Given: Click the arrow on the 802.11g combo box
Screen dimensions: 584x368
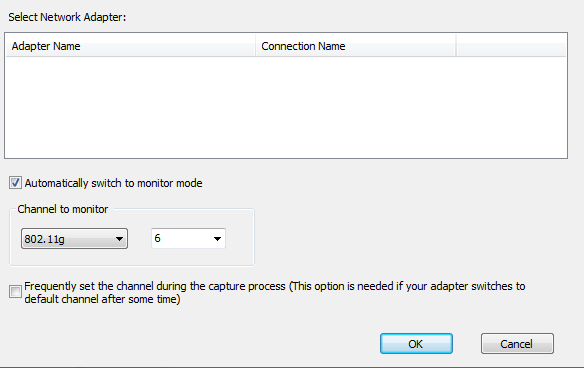Looking at the screenshot, I should (x=119, y=239).
